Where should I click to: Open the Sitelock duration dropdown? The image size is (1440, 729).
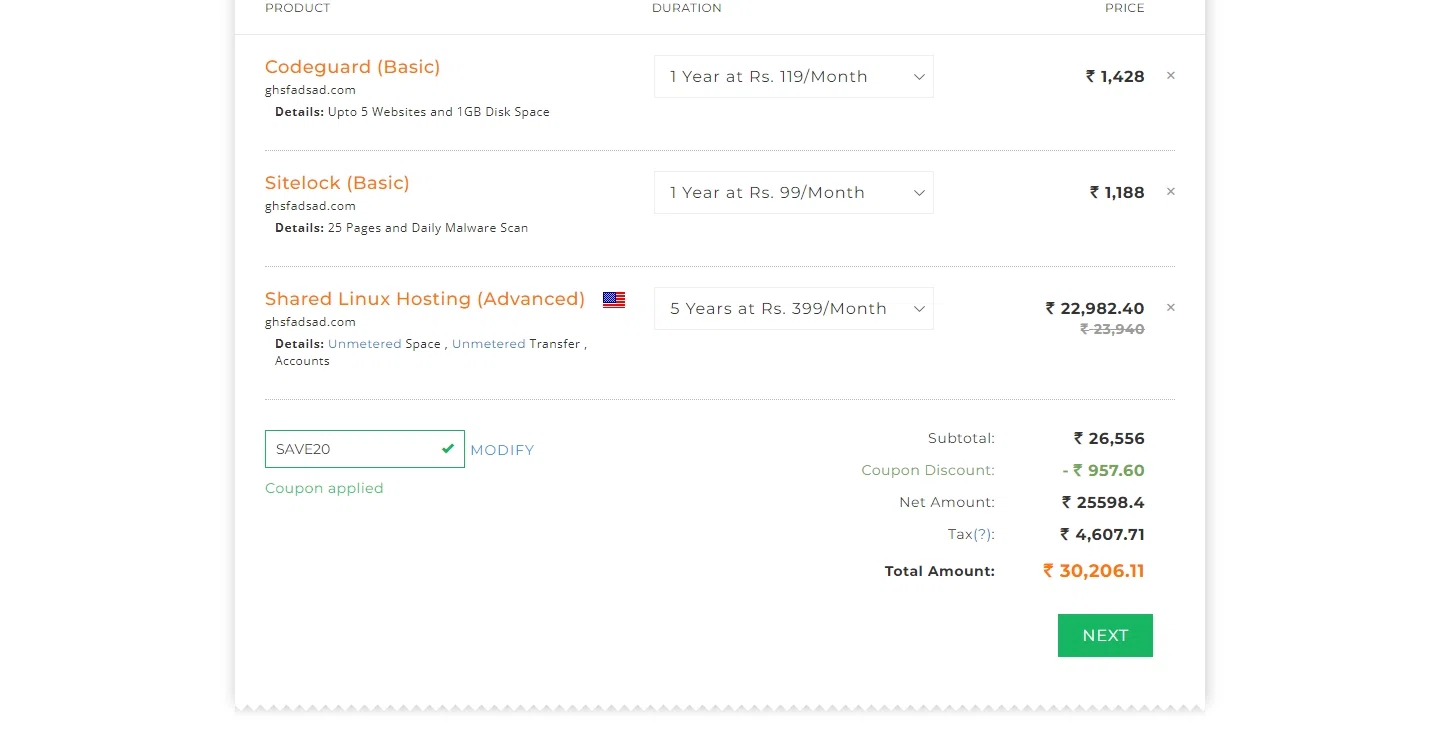click(x=794, y=193)
